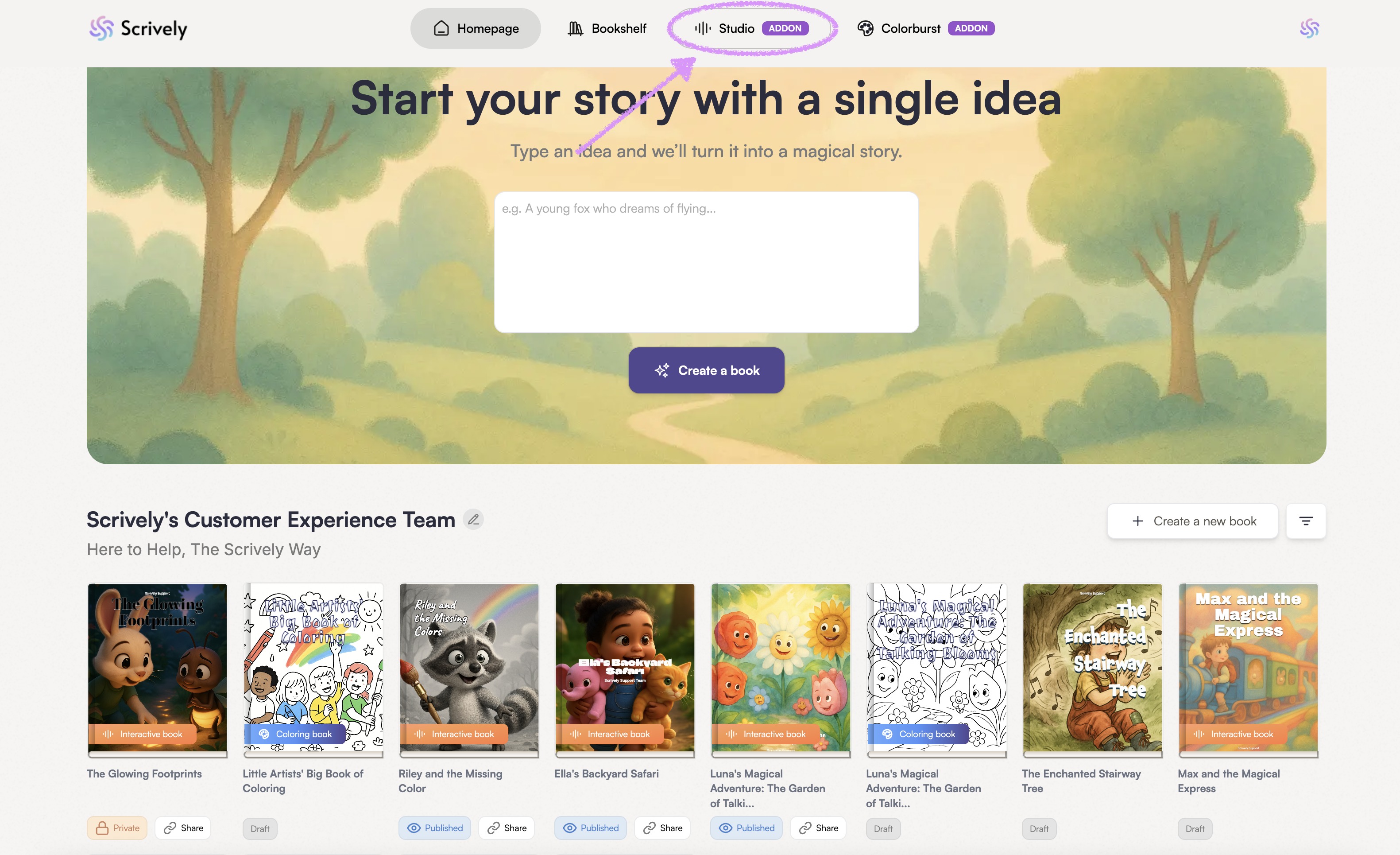Open the Draft status of Little Artists' Big Book
1400x855 pixels.
[260, 828]
